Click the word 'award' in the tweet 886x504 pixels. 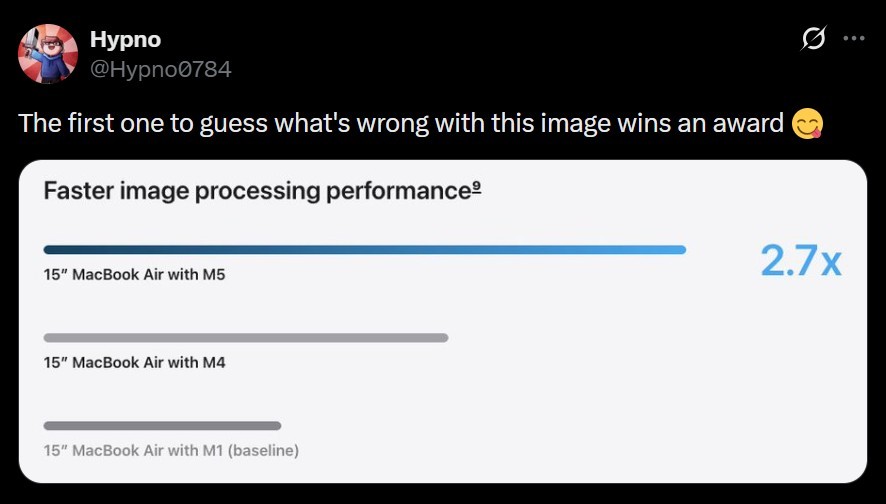click(x=748, y=124)
